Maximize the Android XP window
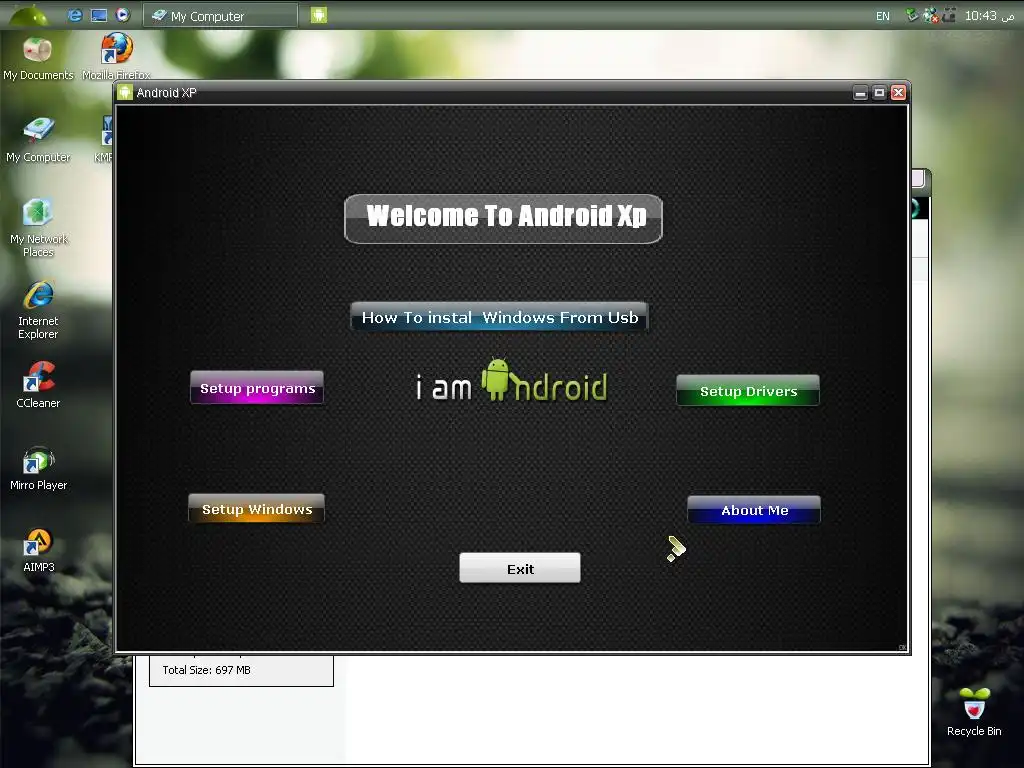This screenshot has width=1024, height=768. click(x=880, y=93)
